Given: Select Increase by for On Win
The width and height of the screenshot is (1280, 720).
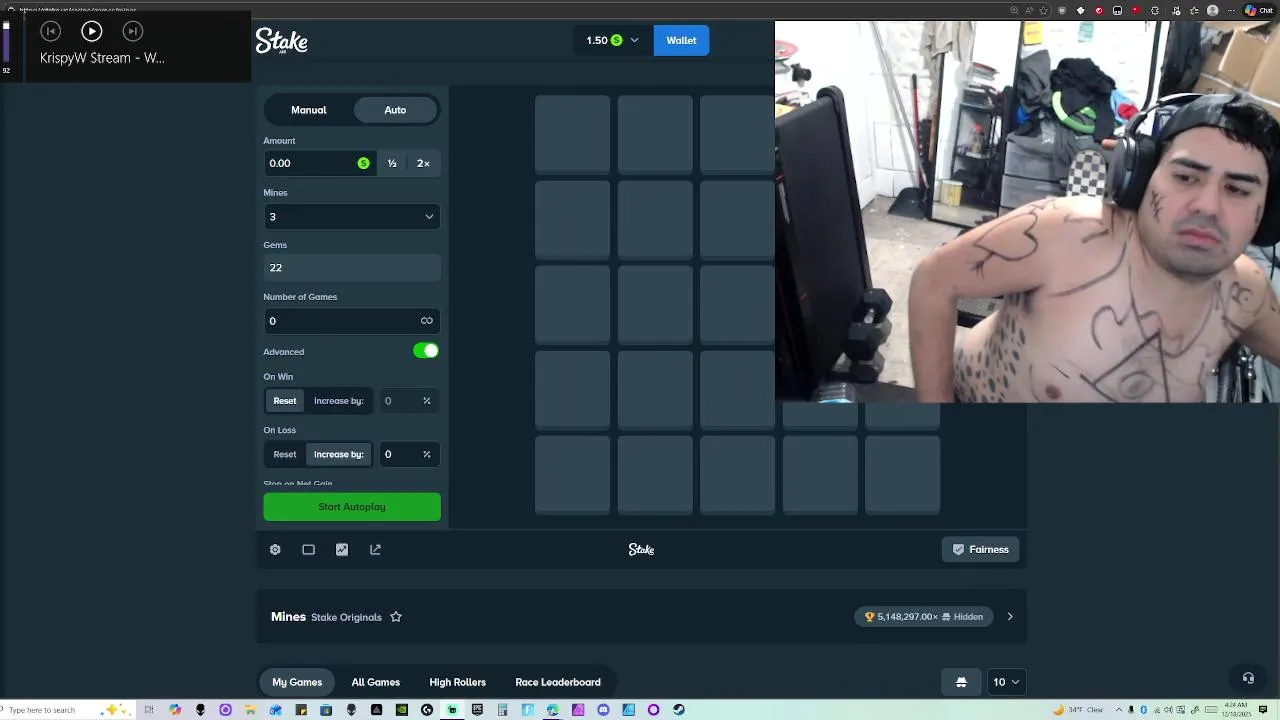Looking at the screenshot, I should click(x=339, y=401).
